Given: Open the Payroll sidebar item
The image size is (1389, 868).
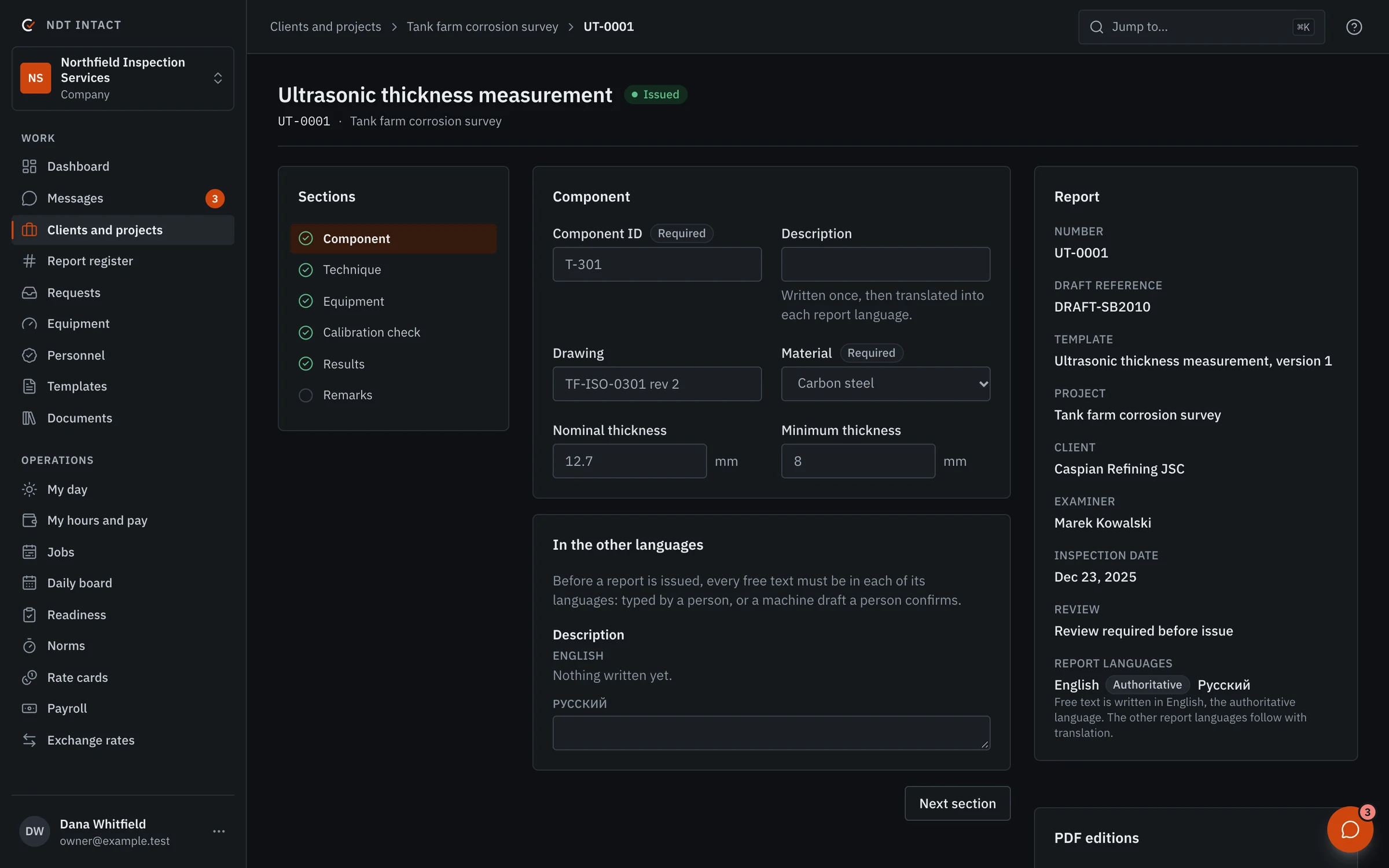Looking at the screenshot, I should click(x=123, y=708).
